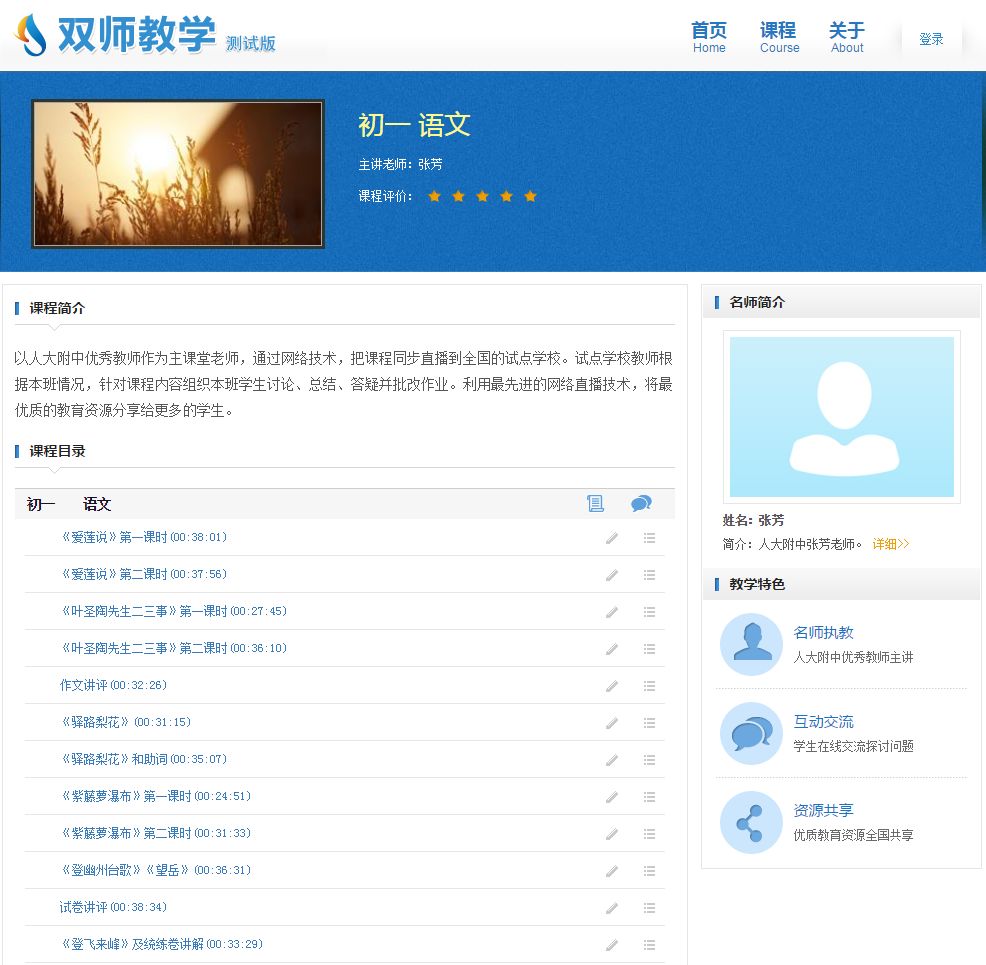The image size is (986, 965).
Task: Click pencil icon for 《驿路梨花》(00:31:15)
Action: pos(612,724)
